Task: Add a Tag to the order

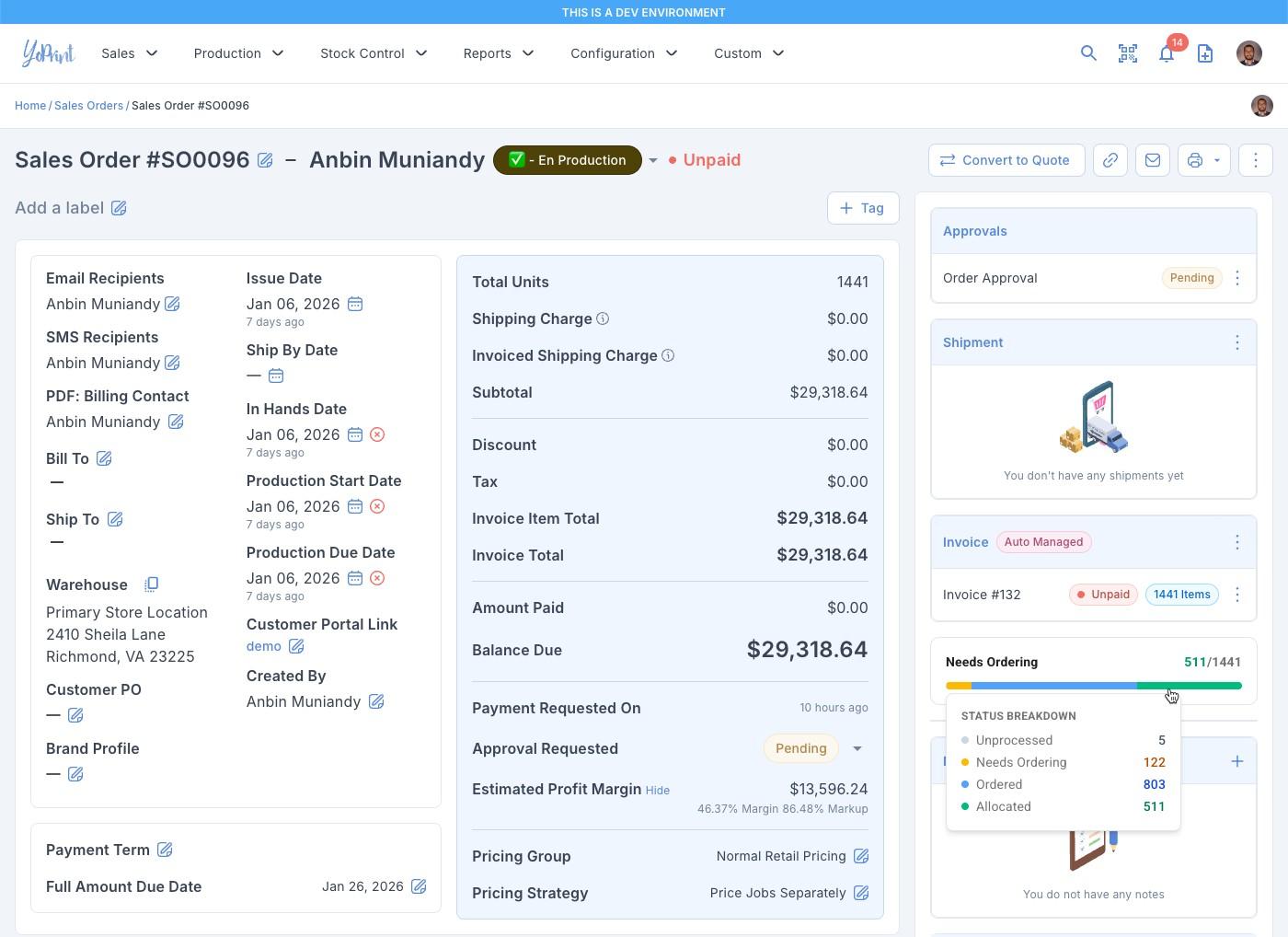Action: point(862,208)
